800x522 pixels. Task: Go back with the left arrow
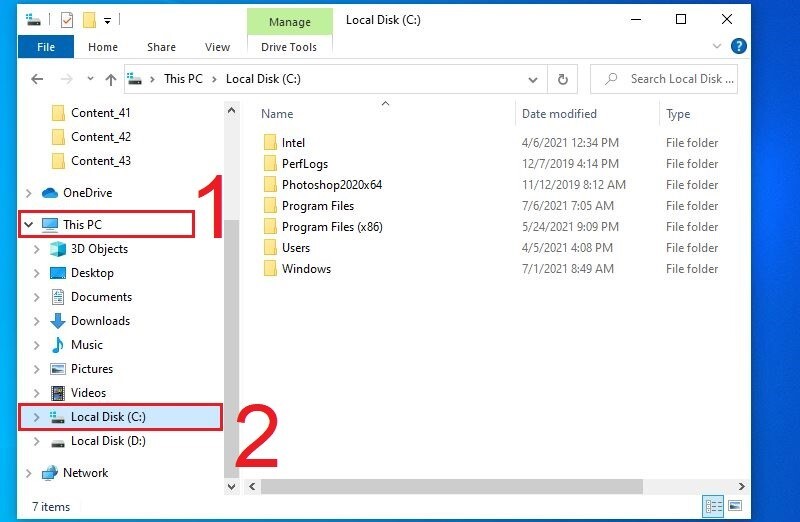coord(37,79)
